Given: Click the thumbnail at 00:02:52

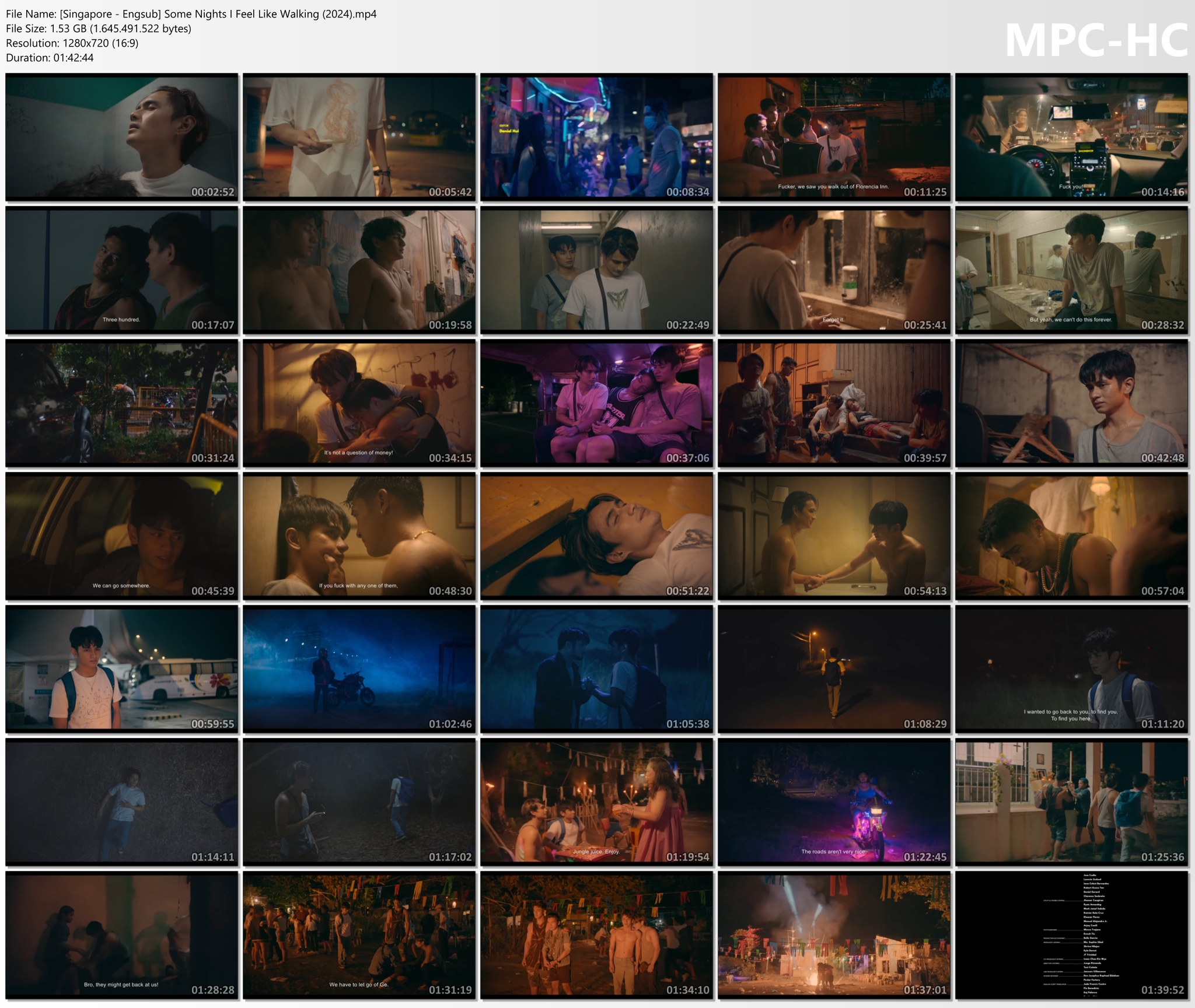Looking at the screenshot, I should coord(122,137).
